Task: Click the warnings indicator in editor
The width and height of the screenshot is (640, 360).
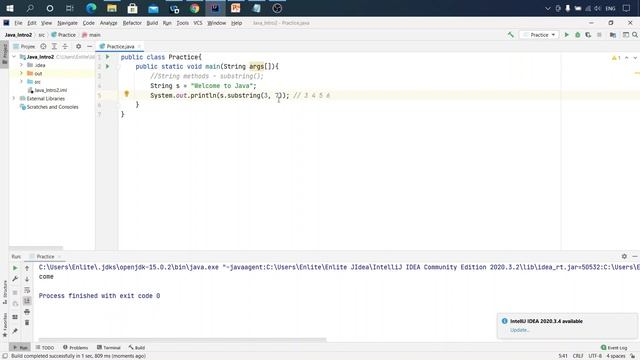Action: coord(616,58)
